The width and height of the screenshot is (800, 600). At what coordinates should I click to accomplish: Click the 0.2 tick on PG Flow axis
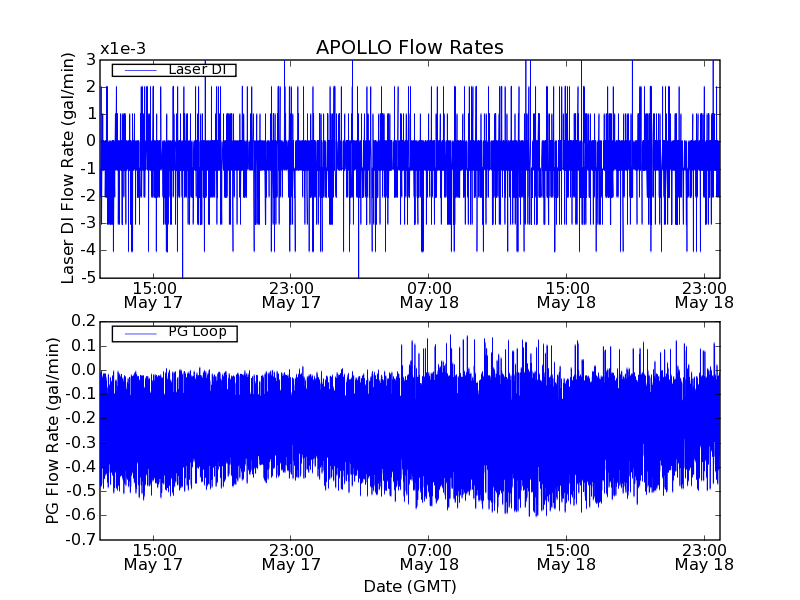click(83, 321)
